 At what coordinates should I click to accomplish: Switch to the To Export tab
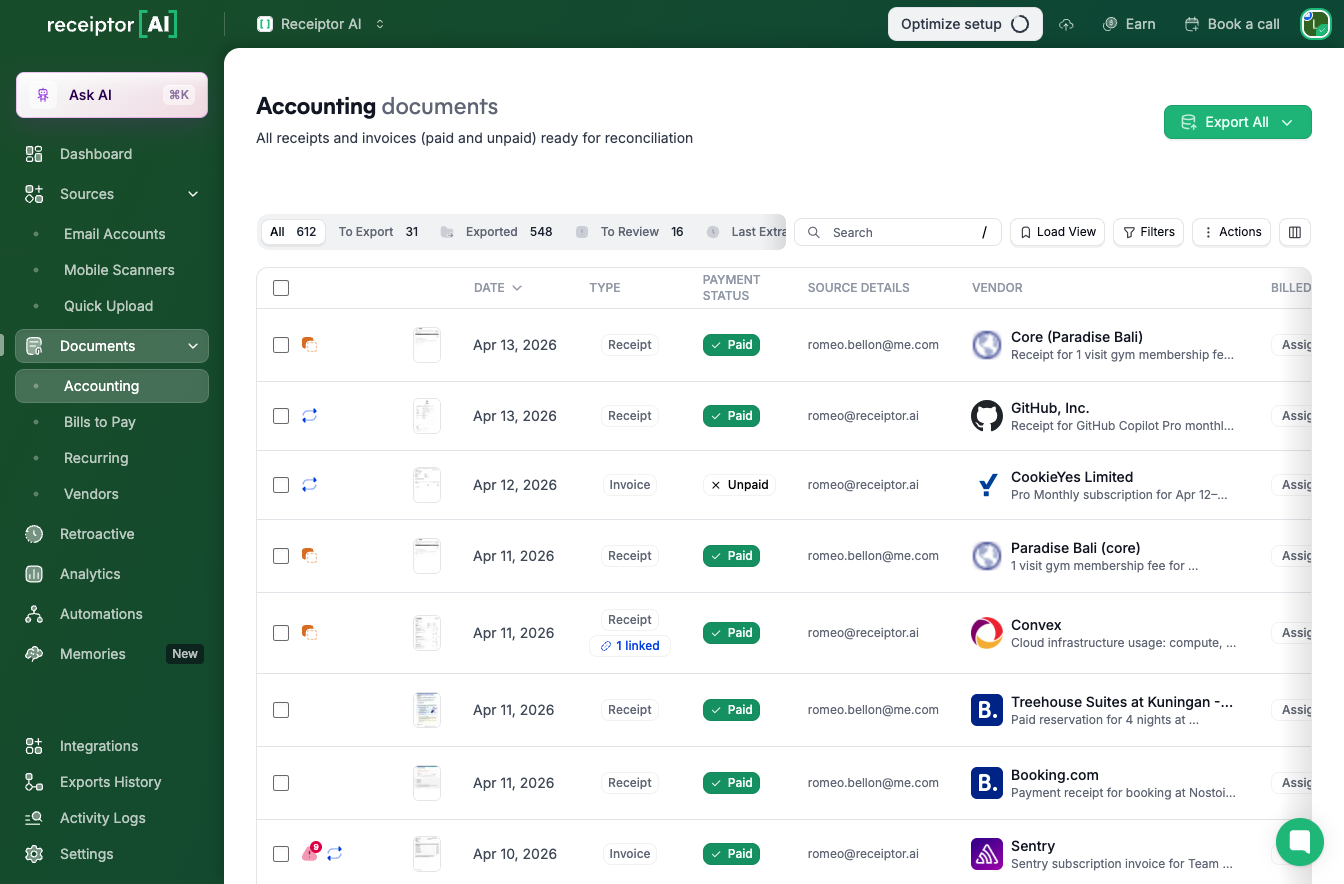pos(378,232)
